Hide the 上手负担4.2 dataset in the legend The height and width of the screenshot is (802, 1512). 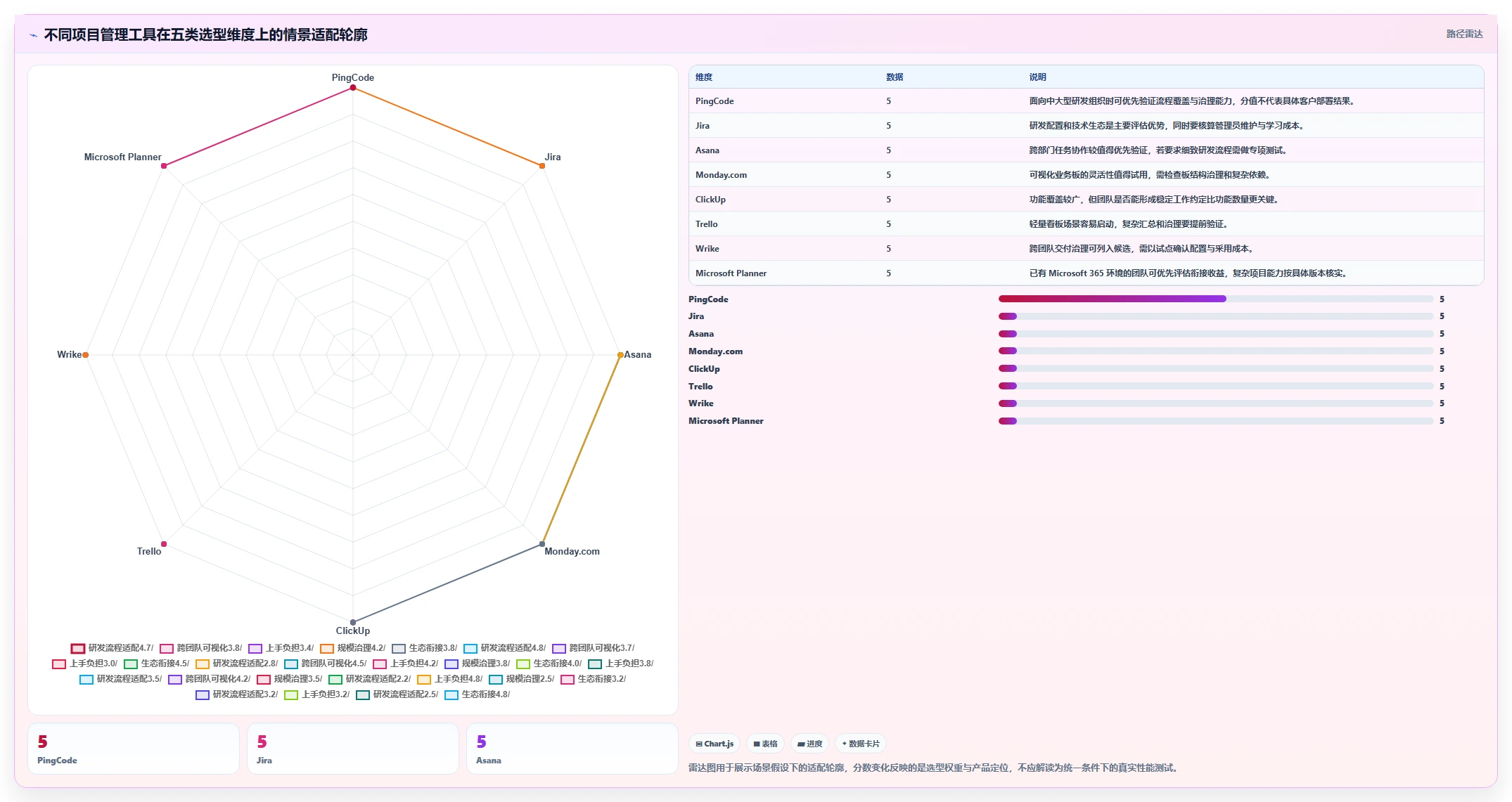(x=405, y=664)
